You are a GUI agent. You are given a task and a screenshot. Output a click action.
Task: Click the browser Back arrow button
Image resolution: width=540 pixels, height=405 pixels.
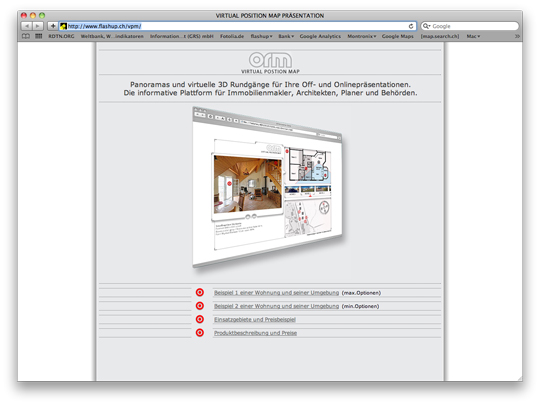(27, 26)
